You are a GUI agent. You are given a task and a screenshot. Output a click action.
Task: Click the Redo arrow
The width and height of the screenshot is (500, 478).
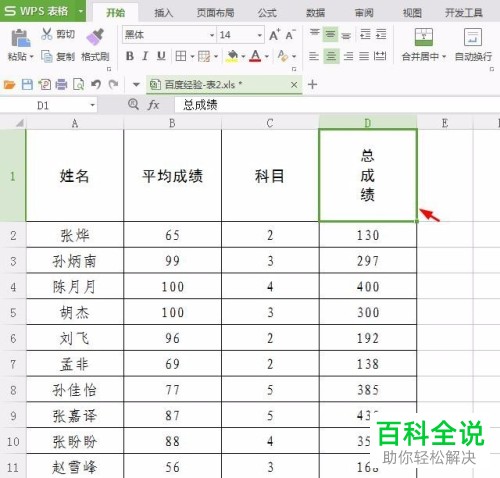113,85
